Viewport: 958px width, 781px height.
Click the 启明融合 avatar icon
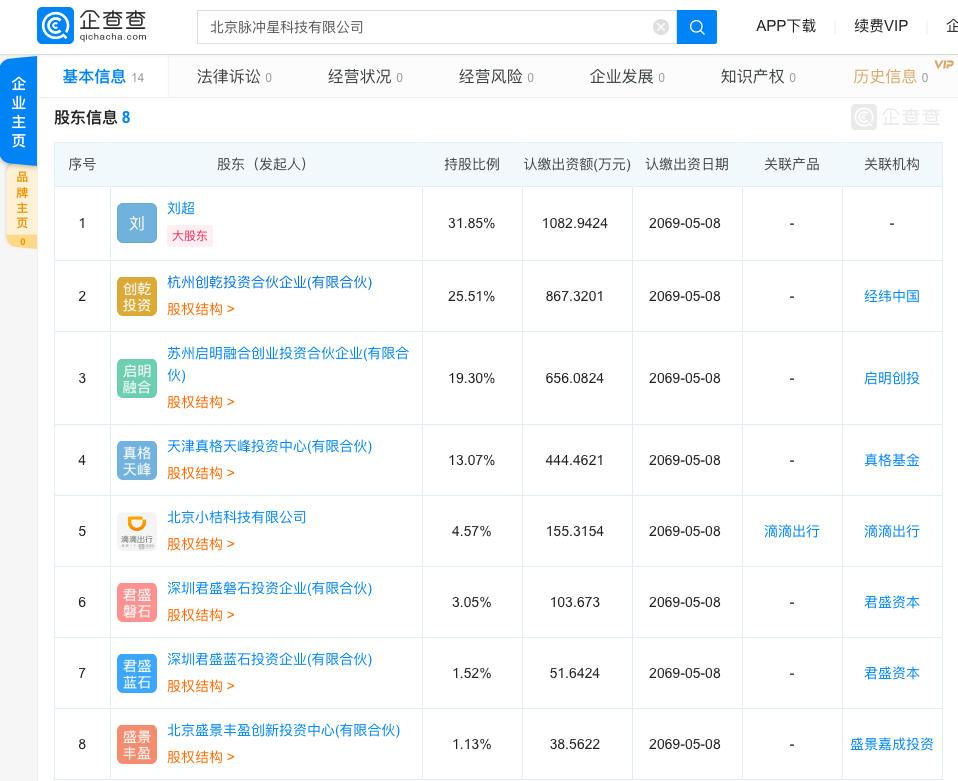coord(137,378)
